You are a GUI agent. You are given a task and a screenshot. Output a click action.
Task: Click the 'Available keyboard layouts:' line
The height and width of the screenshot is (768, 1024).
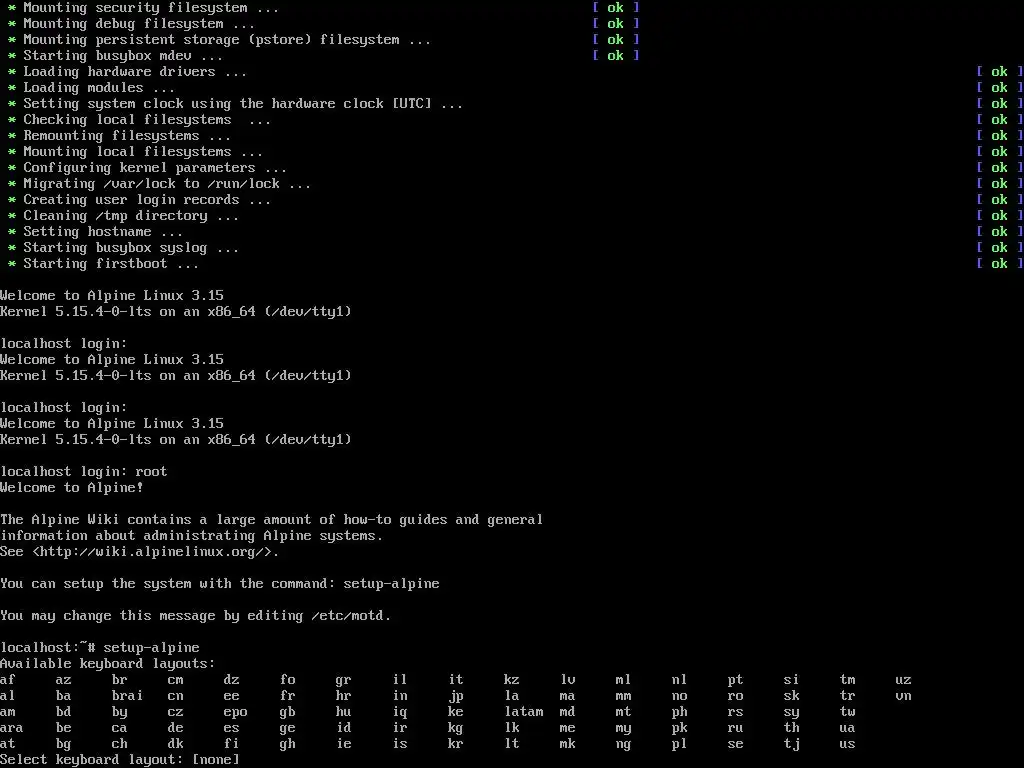point(108,664)
